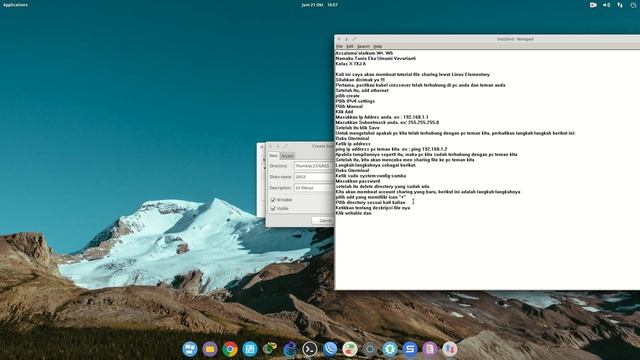Open the screen recording indicator in top panel
This screenshot has width=640, height=360.
pyautogui.click(x=593, y=5)
